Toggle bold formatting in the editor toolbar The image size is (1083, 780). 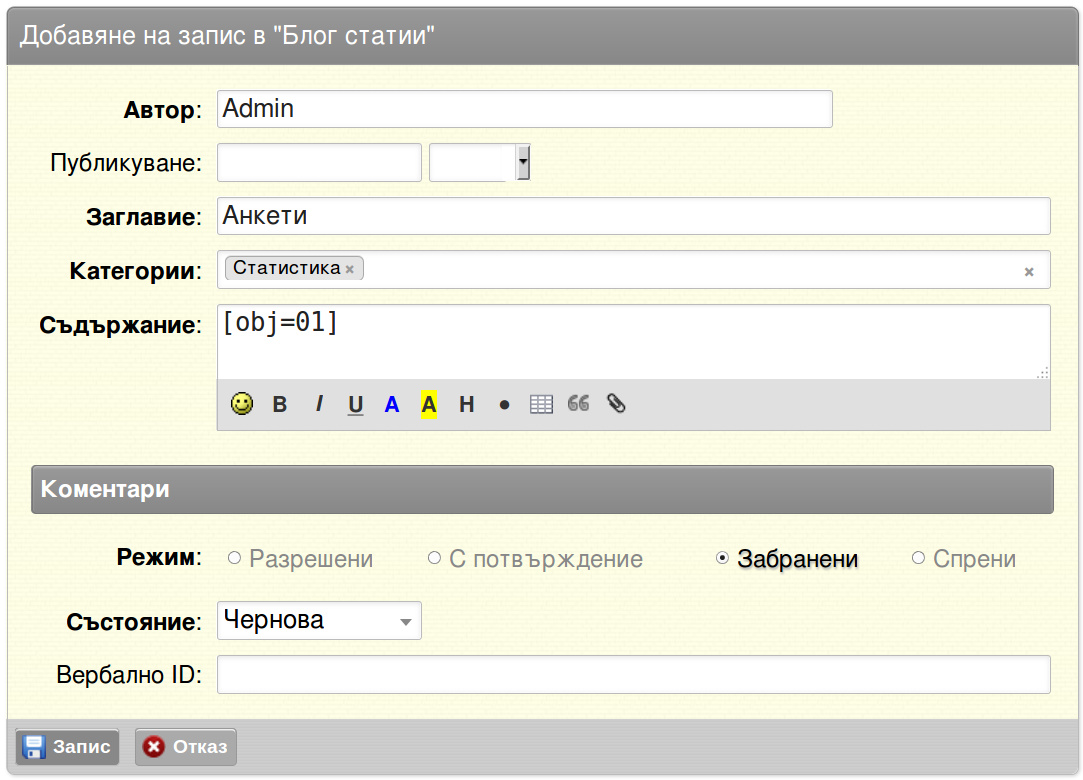coord(280,404)
